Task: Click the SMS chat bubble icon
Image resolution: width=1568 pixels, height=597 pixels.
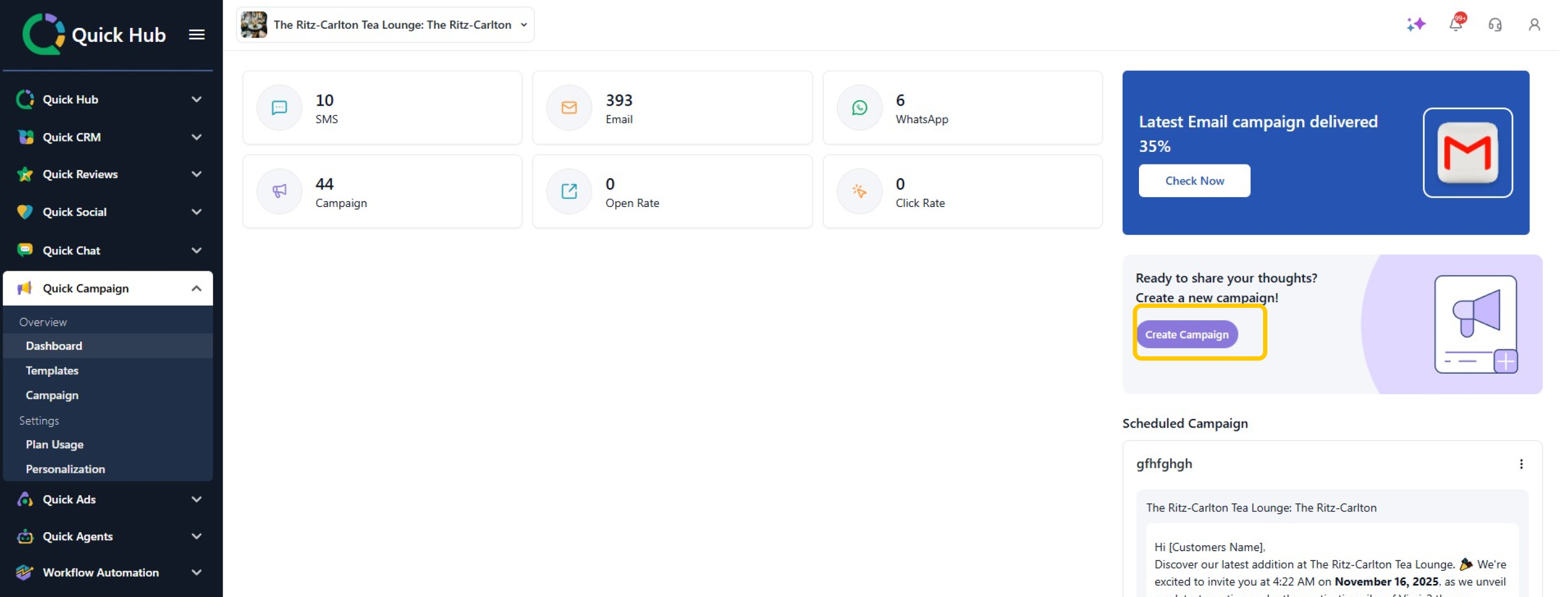Action: click(x=279, y=108)
